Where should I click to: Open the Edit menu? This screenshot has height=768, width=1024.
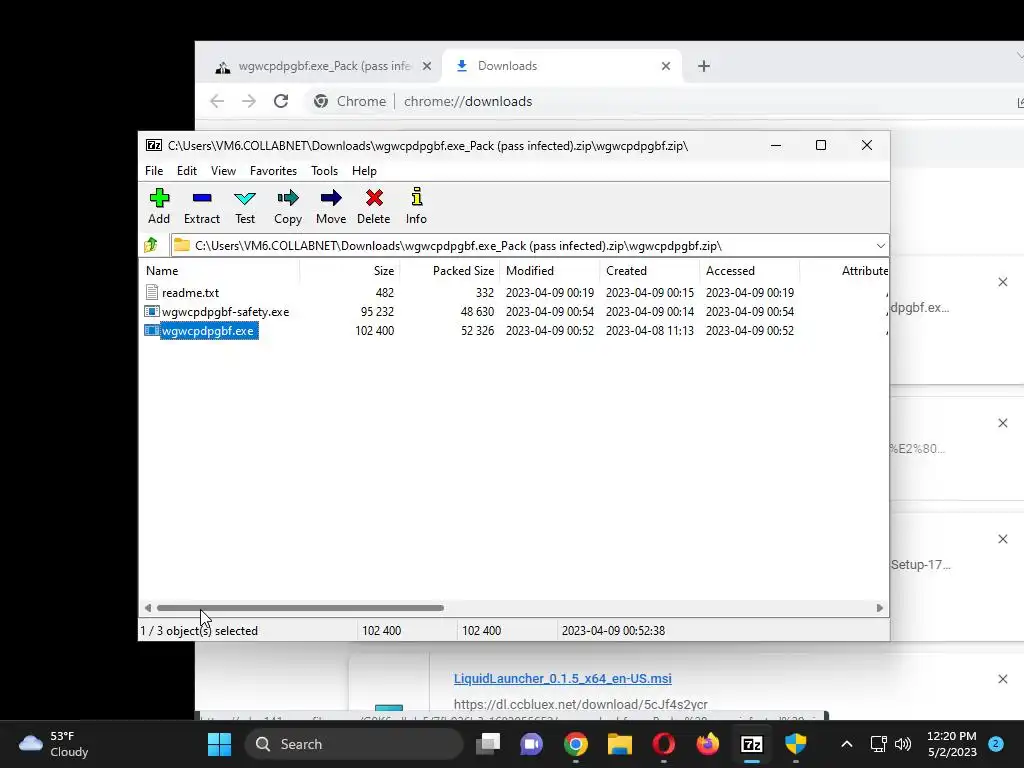187,170
